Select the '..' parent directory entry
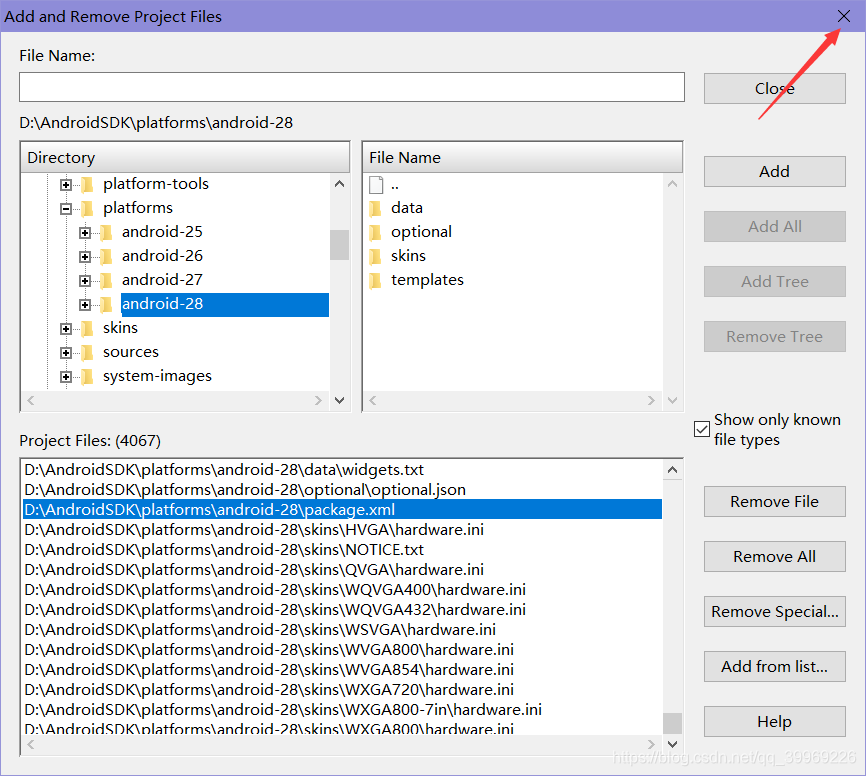 (x=394, y=184)
